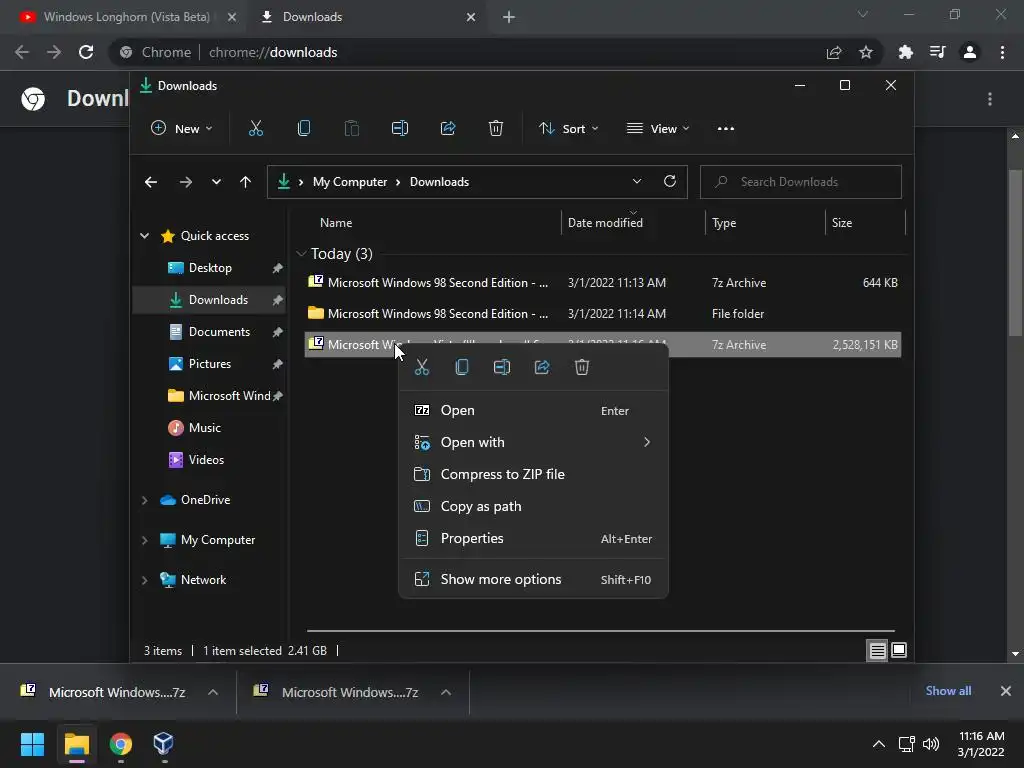This screenshot has width=1024, height=768.
Task: Open address bar history dropdown
Action: [637, 182]
